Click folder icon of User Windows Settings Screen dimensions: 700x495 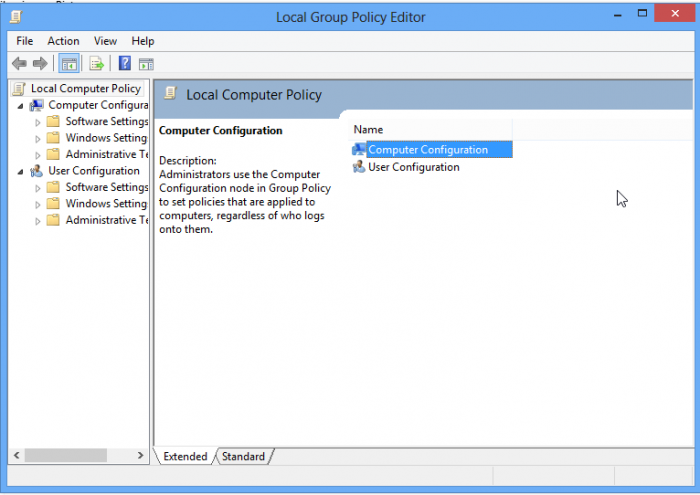(53, 204)
